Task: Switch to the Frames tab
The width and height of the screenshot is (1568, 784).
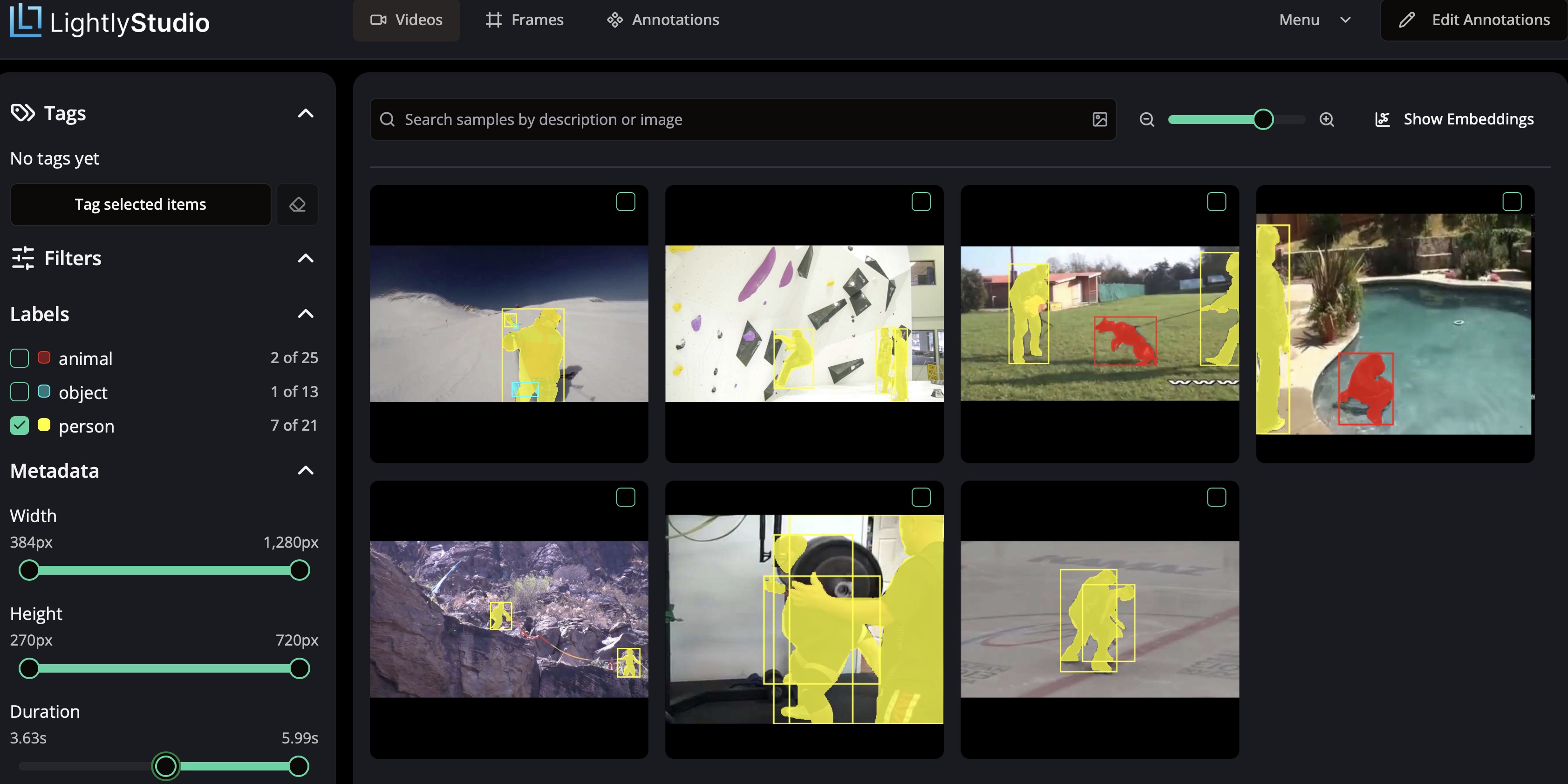Action: point(525,20)
